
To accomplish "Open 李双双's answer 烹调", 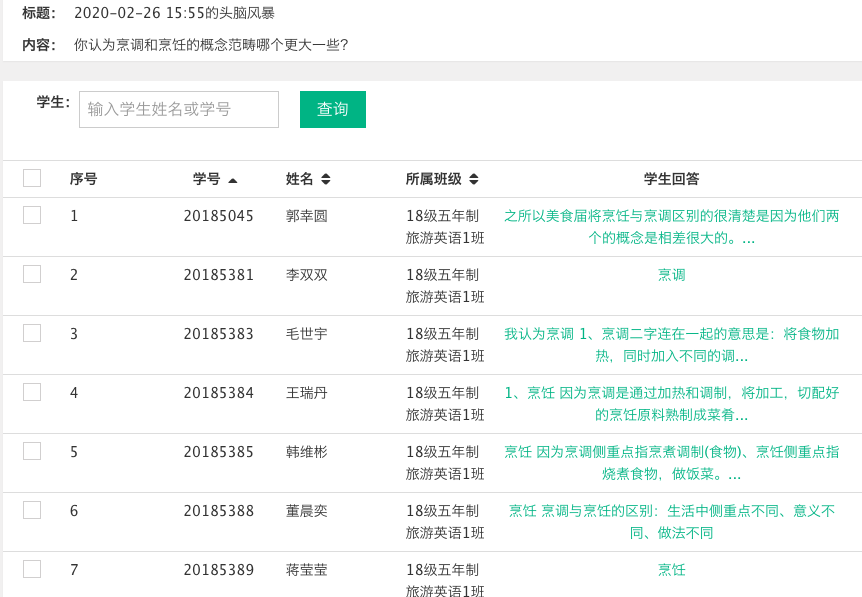I will point(671,275).
